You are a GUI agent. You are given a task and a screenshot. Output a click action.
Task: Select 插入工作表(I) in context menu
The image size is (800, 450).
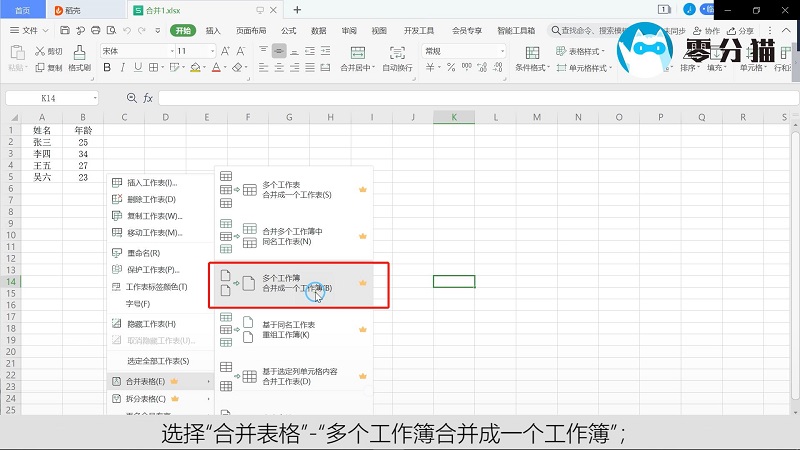160,183
